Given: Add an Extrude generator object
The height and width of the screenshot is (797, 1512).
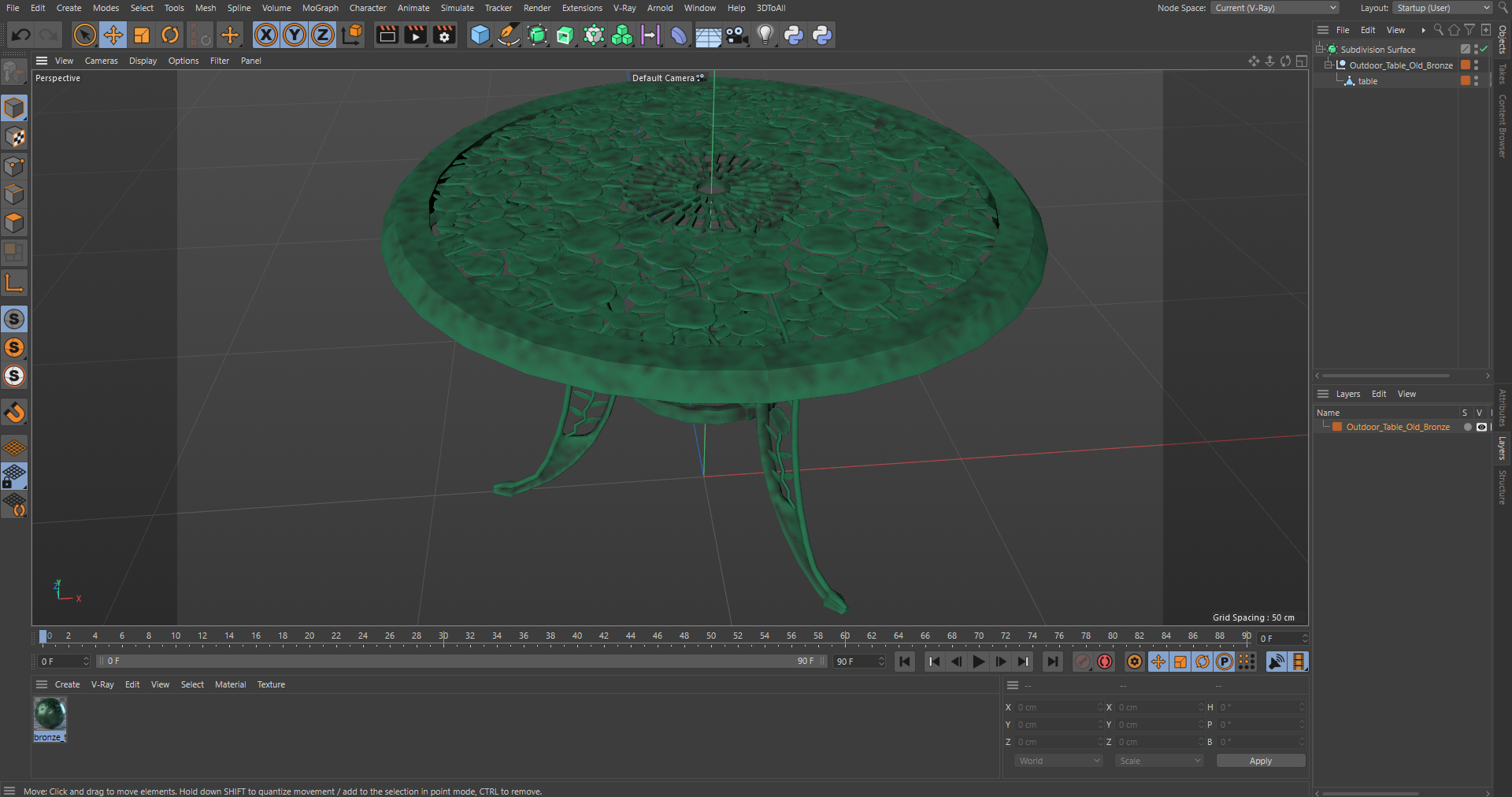Looking at the screenshot, I should (565, 35).
